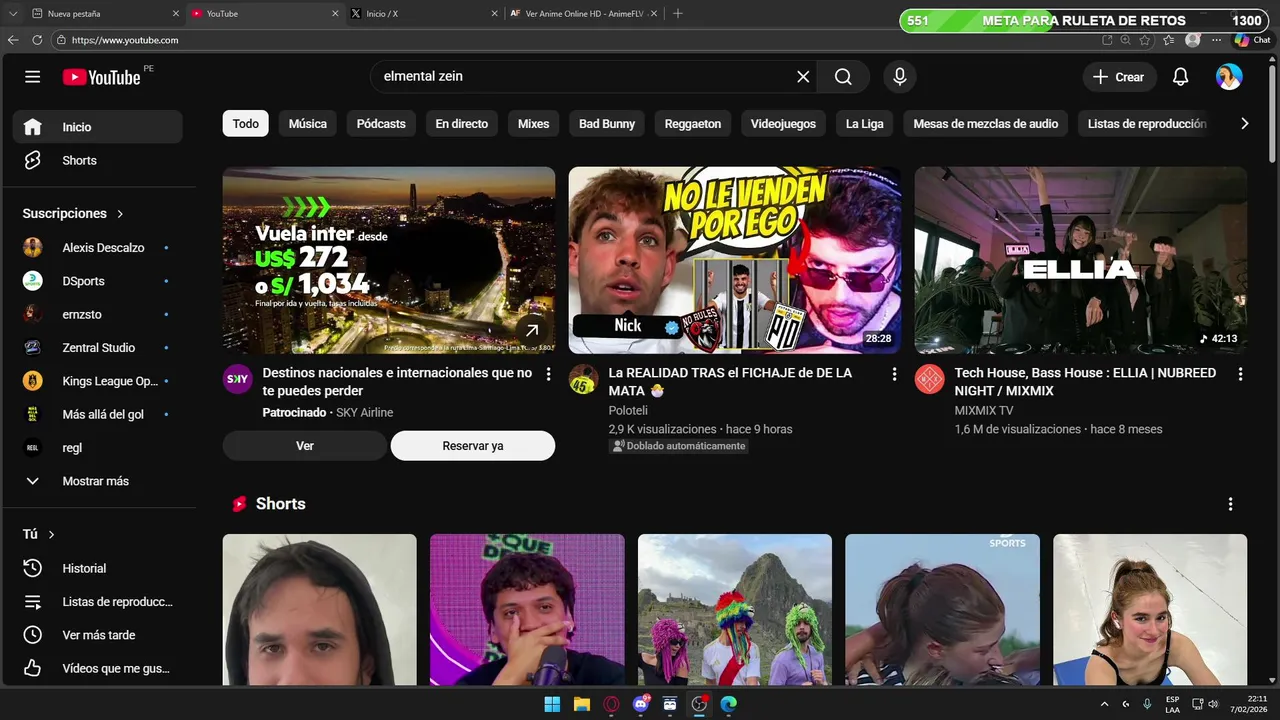Open Microsoft Edge from the taskbar
The image size is (1280, 720).
pos(729,704)
